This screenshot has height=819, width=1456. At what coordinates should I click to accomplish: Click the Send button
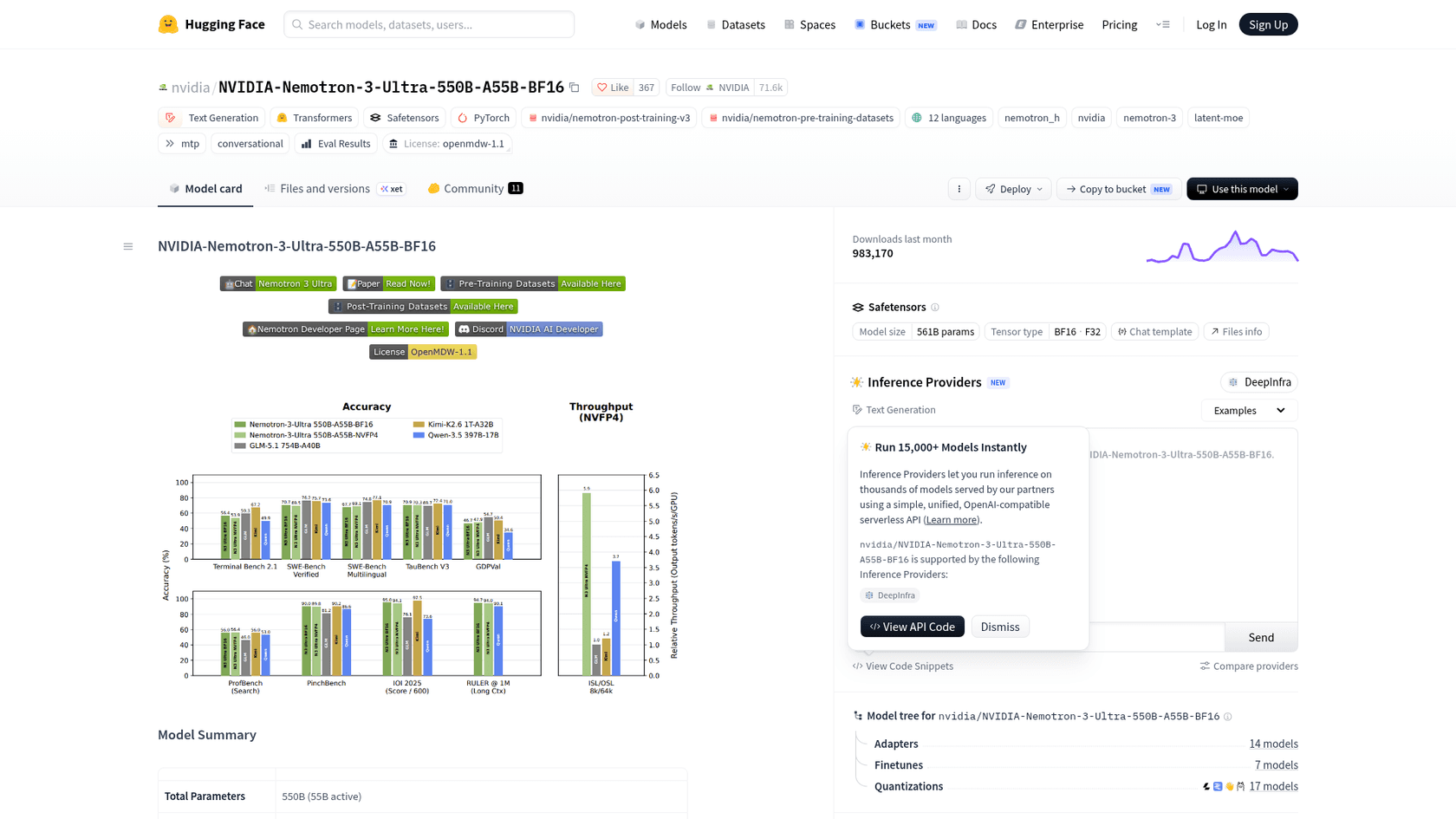pyautogui.click(x=1261, y=637)
